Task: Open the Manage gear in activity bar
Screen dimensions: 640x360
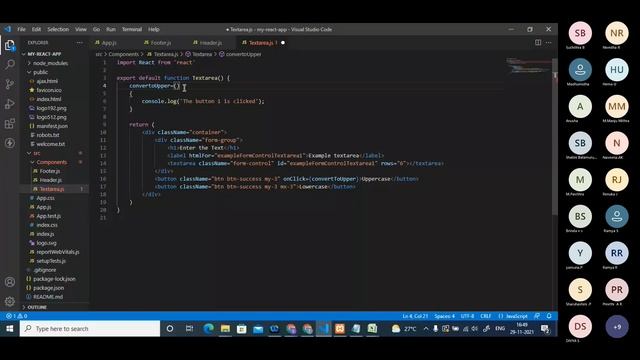Action: tap(10, 301)
